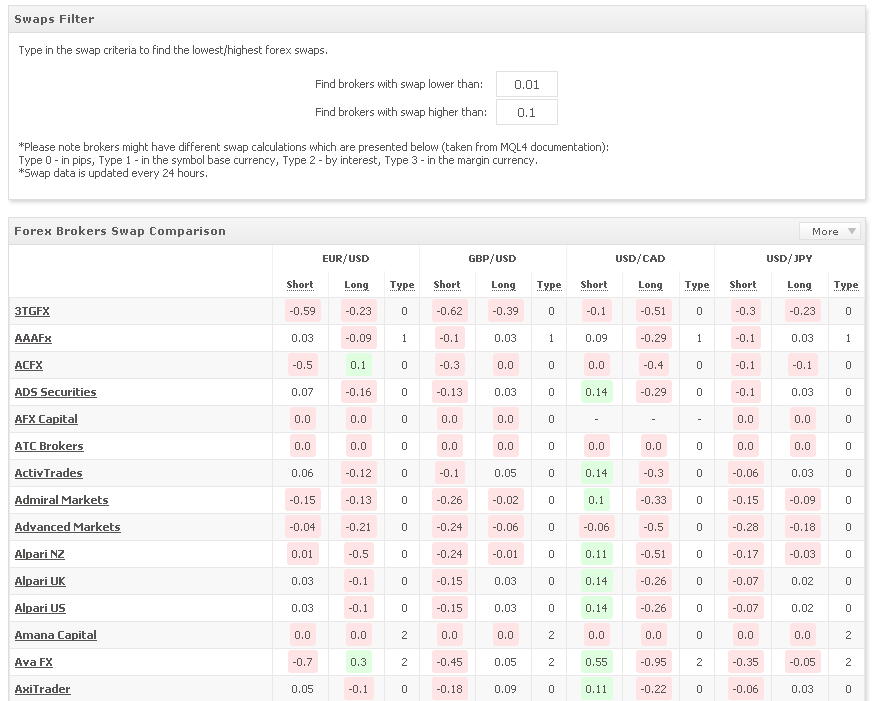Open the Alpari NZ broker link
875x701 pixels.
(39, 554)
